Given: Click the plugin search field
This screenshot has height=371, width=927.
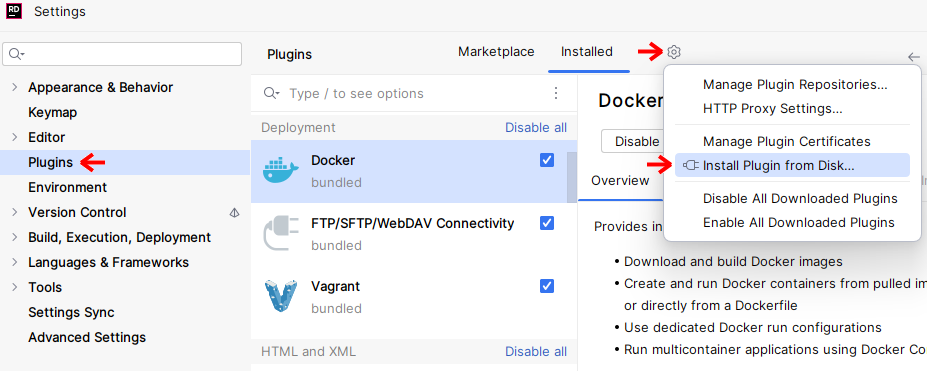Looking at the screenshot, I should (x=414, y=93).
